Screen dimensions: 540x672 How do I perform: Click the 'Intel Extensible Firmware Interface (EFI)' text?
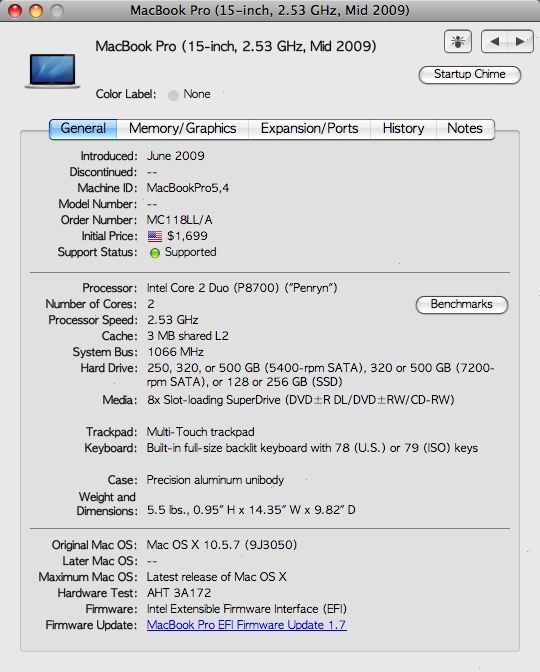[x=247, y=609]
